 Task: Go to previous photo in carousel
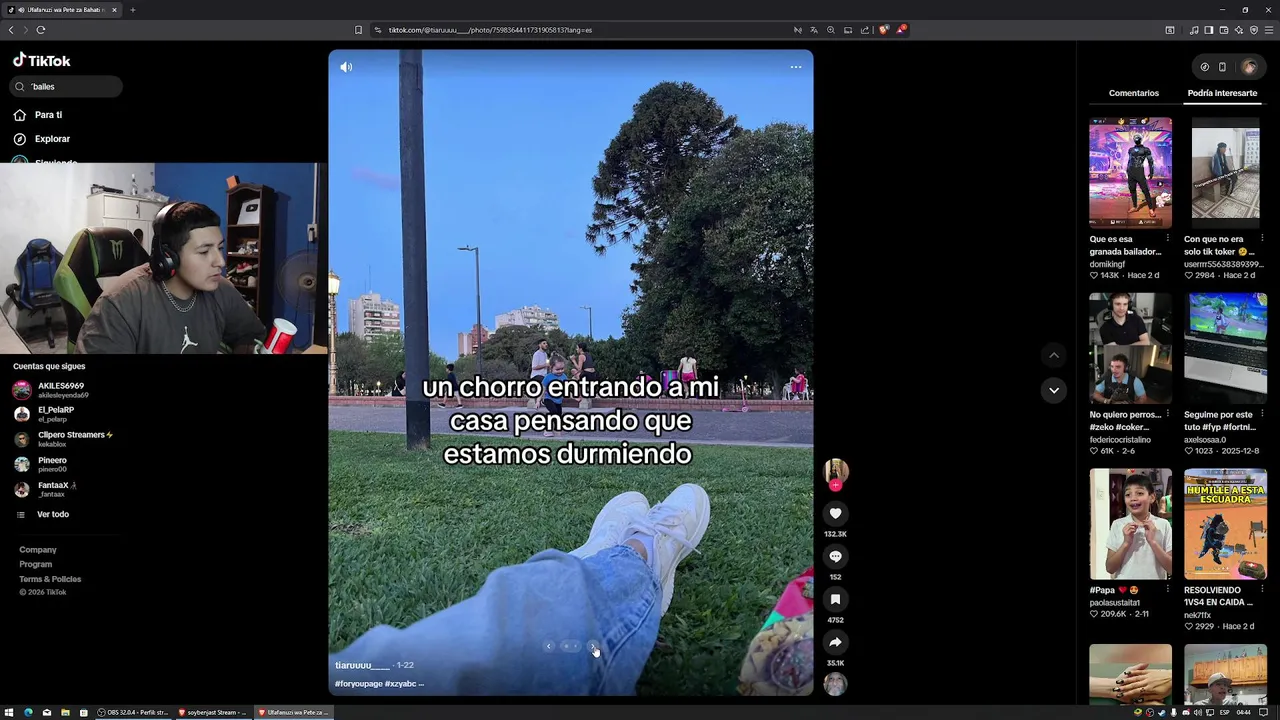click(x=548, y=646)
